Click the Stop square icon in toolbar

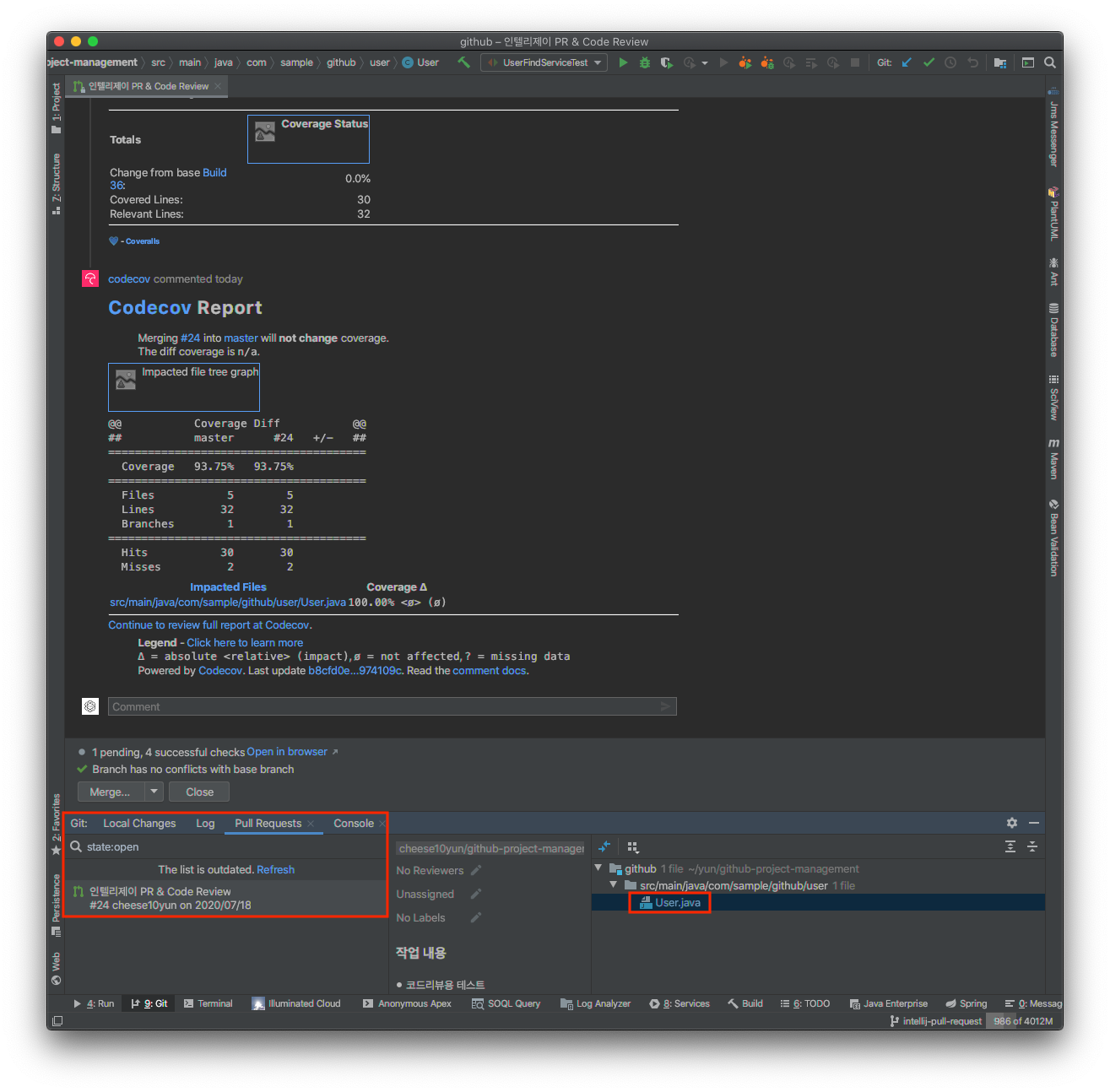[x=855, y=62]
